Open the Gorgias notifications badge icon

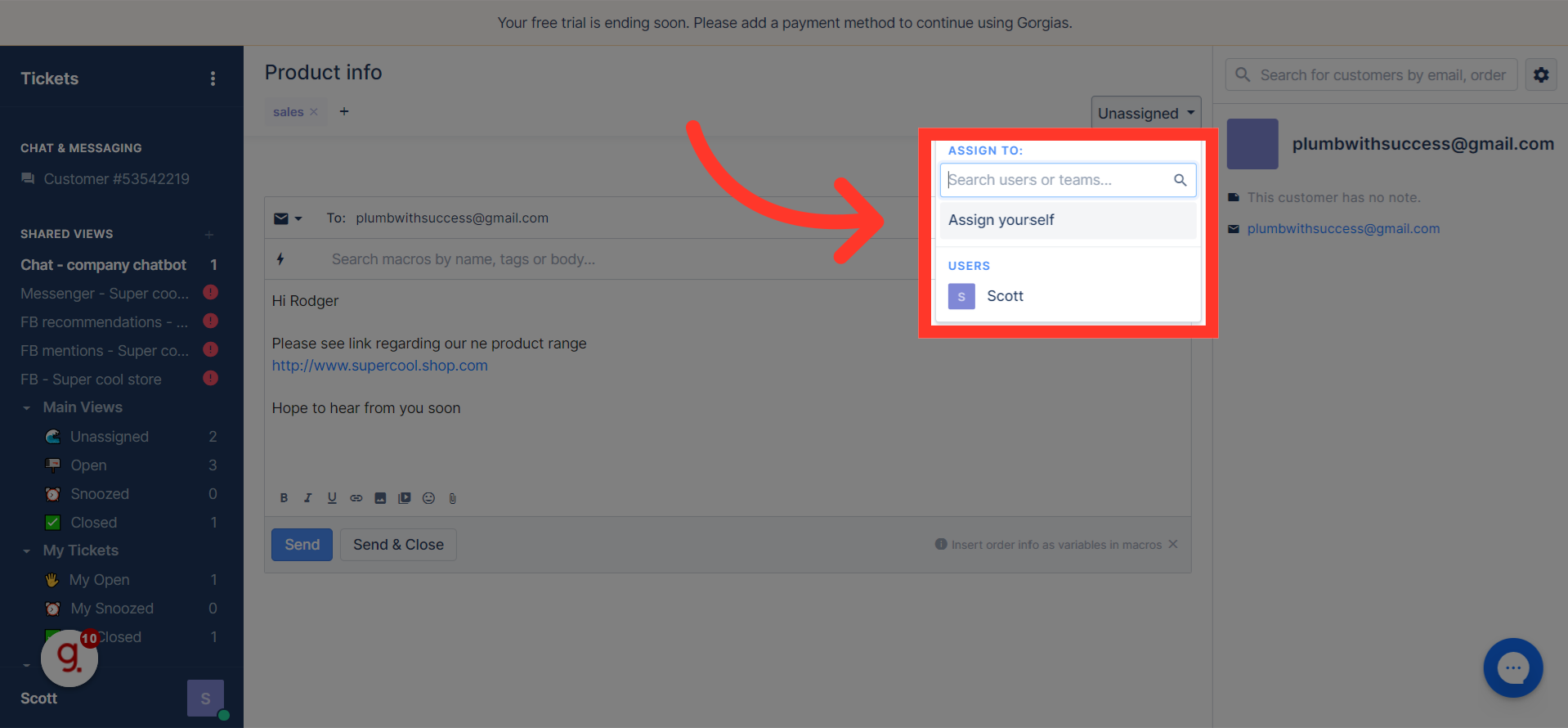point(69,658)
